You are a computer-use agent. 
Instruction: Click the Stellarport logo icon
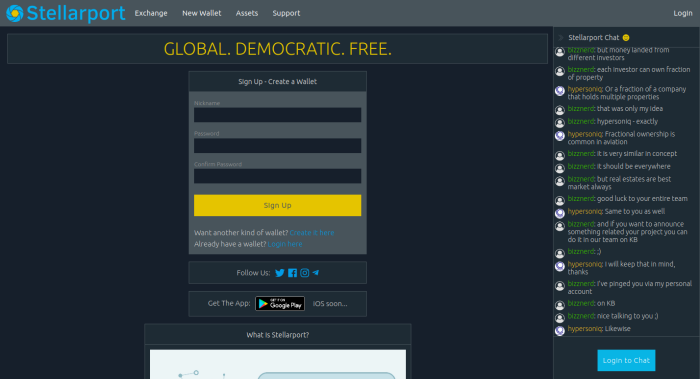point(15,13)
